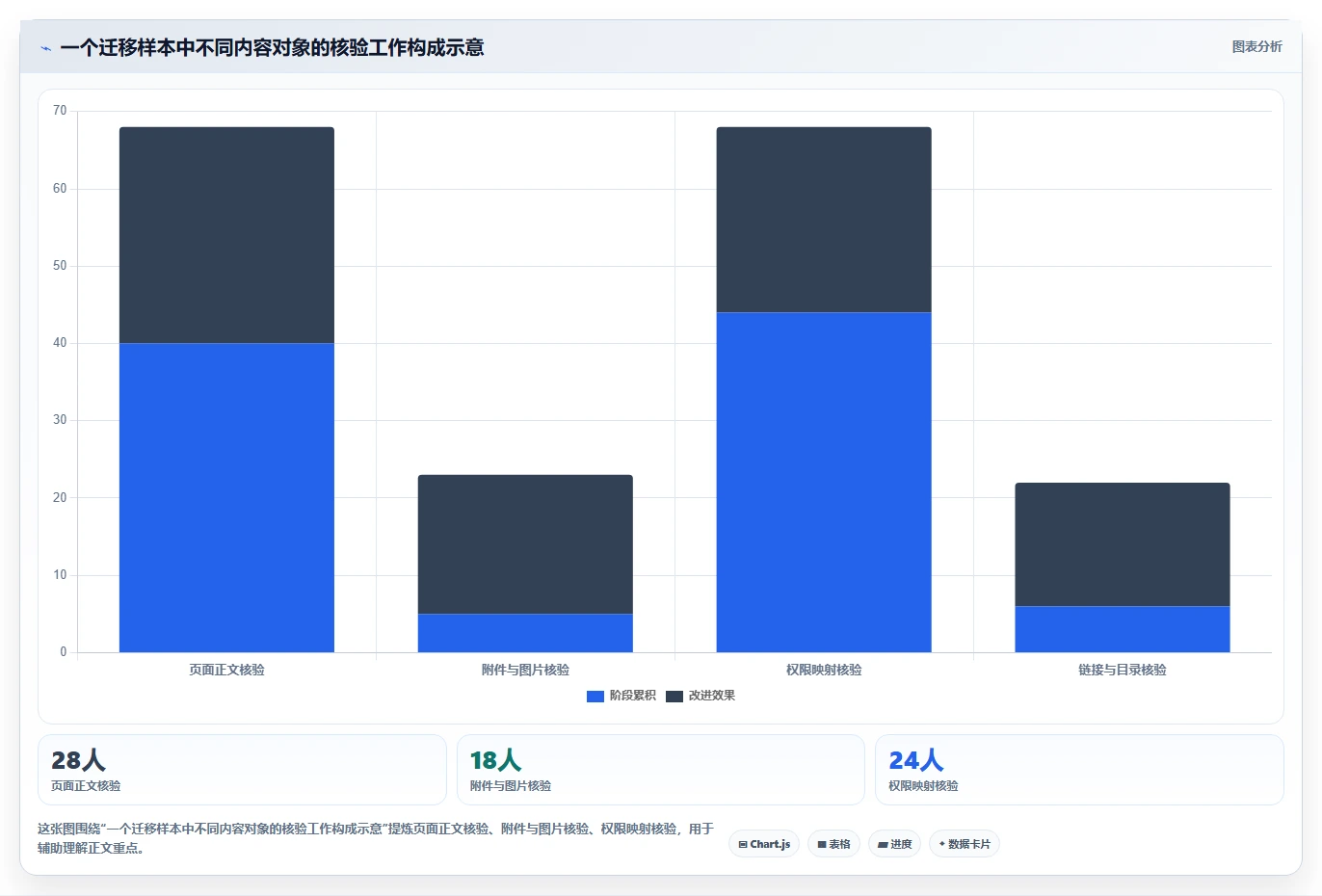This screenshot has width=1322, height=896.
Task: Click the y-axis tick value 20
Action: [x=60, y=498]
